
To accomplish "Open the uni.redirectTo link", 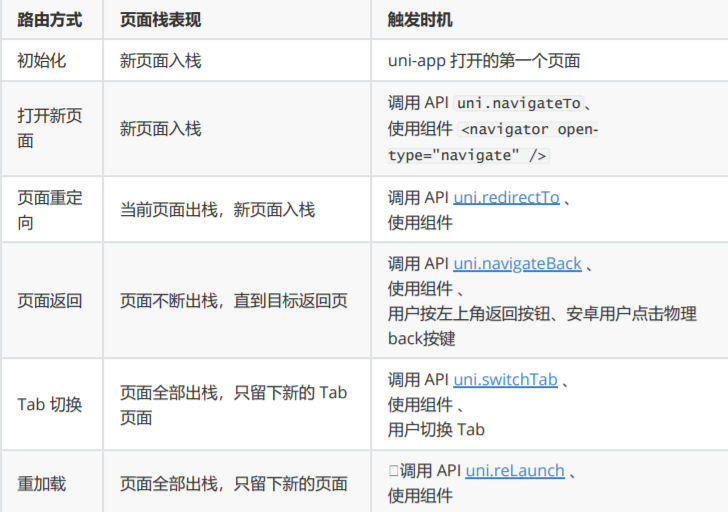I will click(x=506, y=198).
